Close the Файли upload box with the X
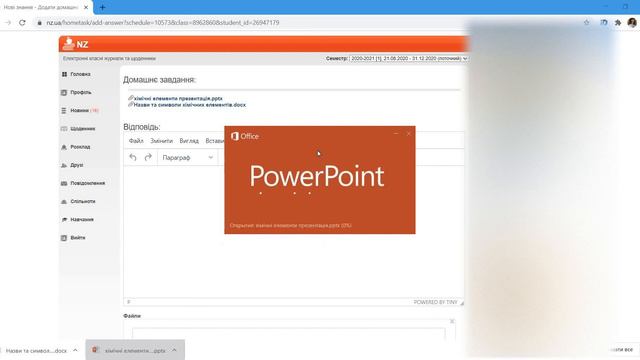This screenshot has width=640, height=360. pos(452,321)
